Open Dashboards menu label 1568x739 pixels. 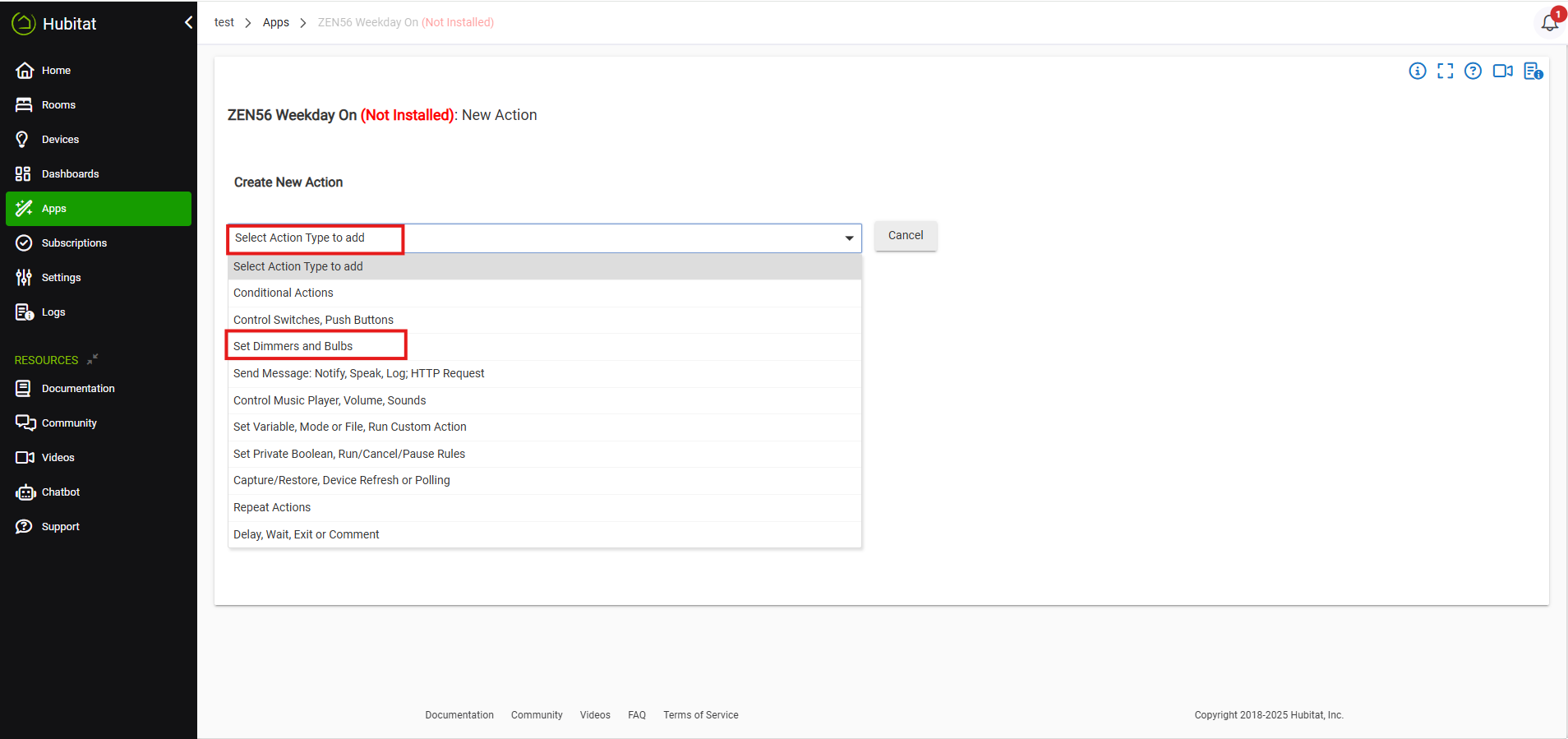coord(70,174)
